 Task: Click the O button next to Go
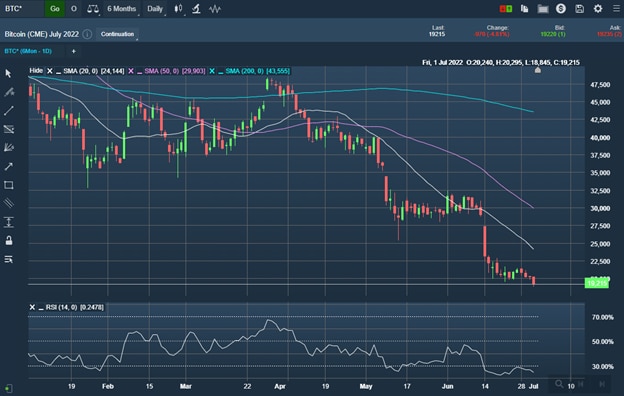tap(74, 9)
